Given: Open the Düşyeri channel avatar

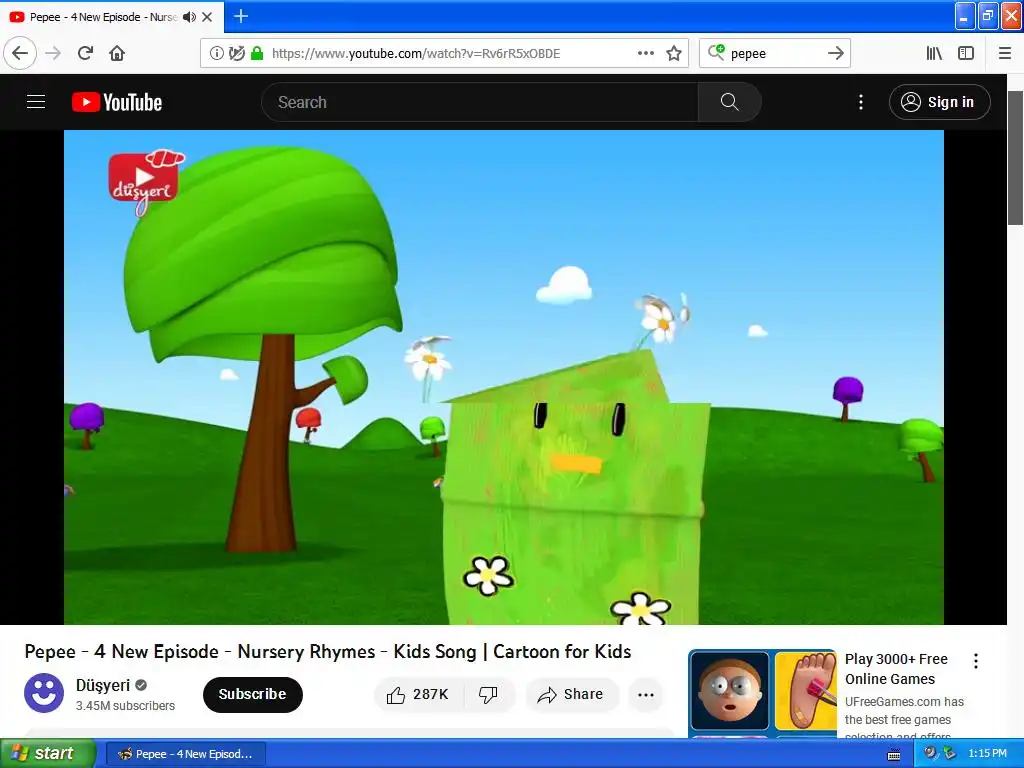Looking at the screenshot, I should coord(44,693).
